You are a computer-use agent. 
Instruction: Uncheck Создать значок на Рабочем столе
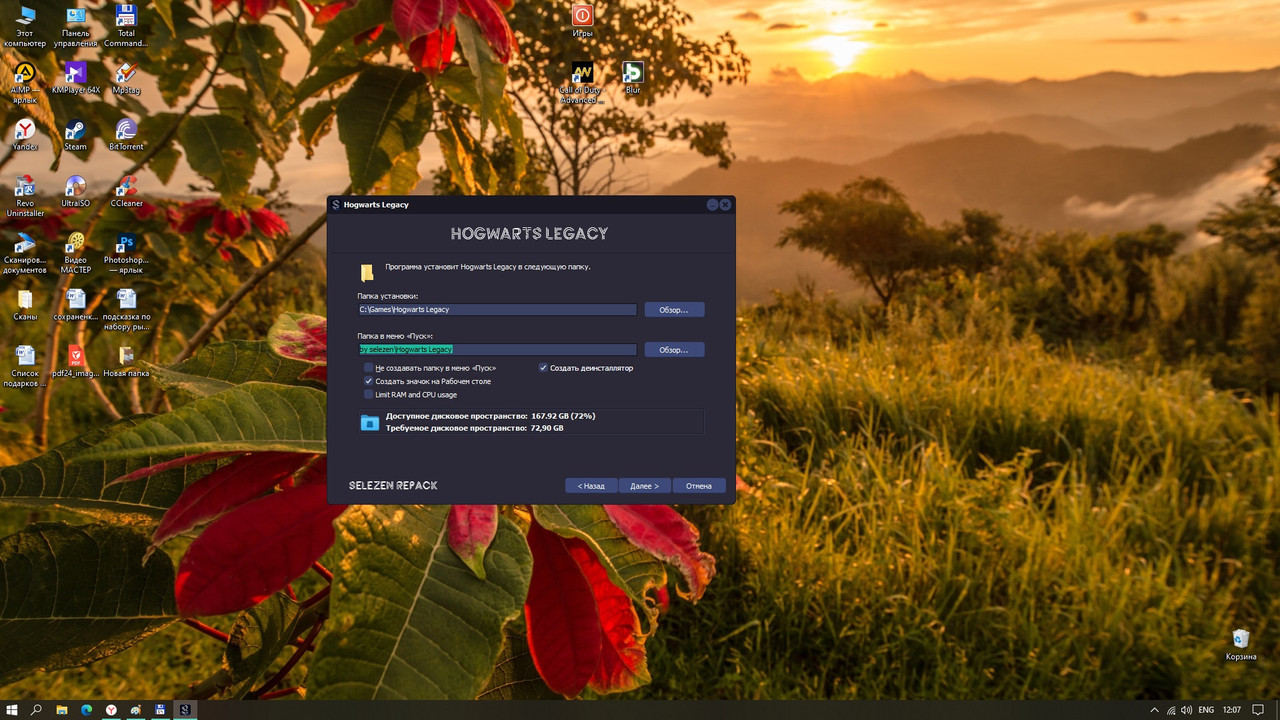coord(369,381)
